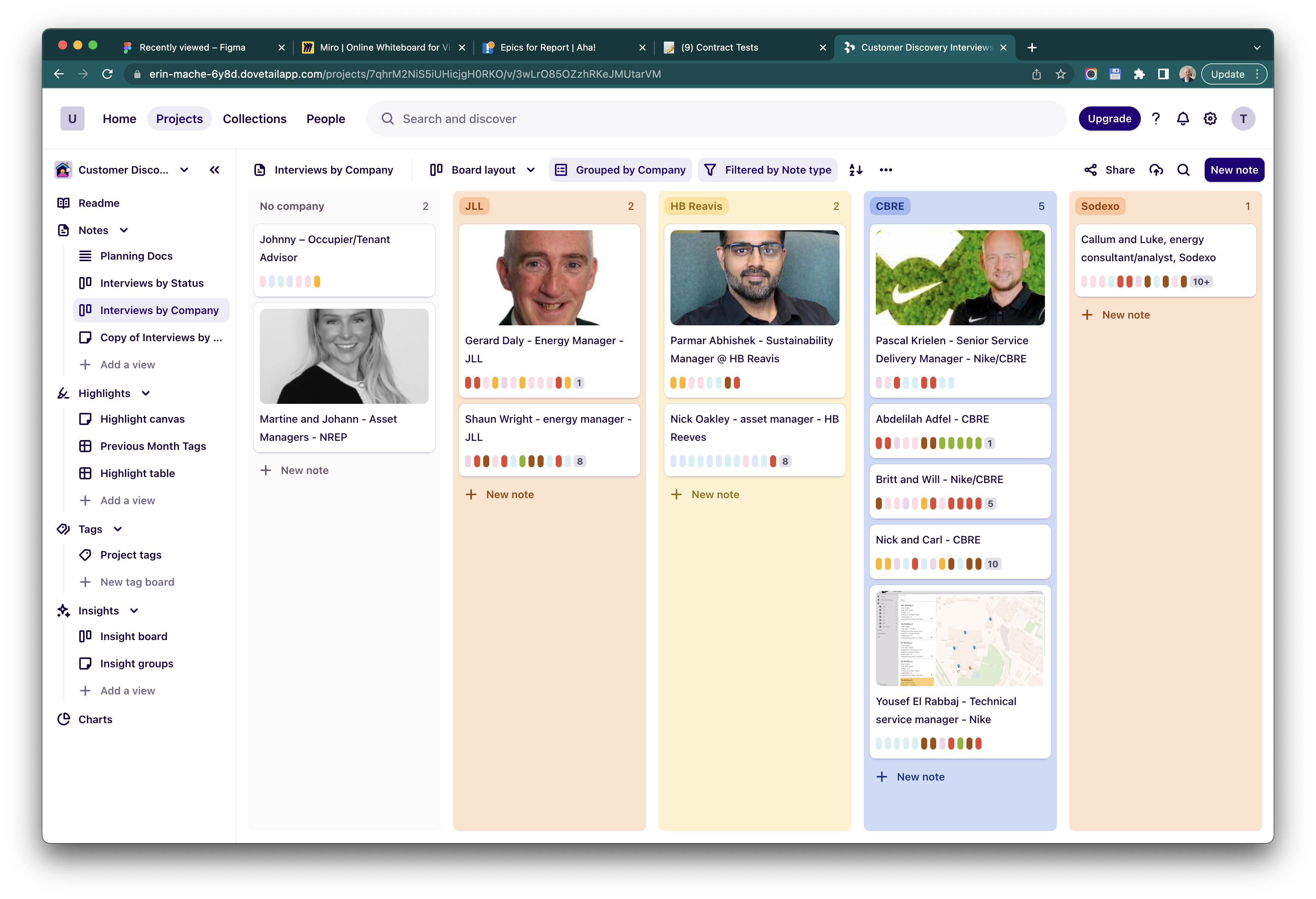Expand the Customer Disco... project dropdown
This screenshot has width=1316, height=899.
click(184, 170)
